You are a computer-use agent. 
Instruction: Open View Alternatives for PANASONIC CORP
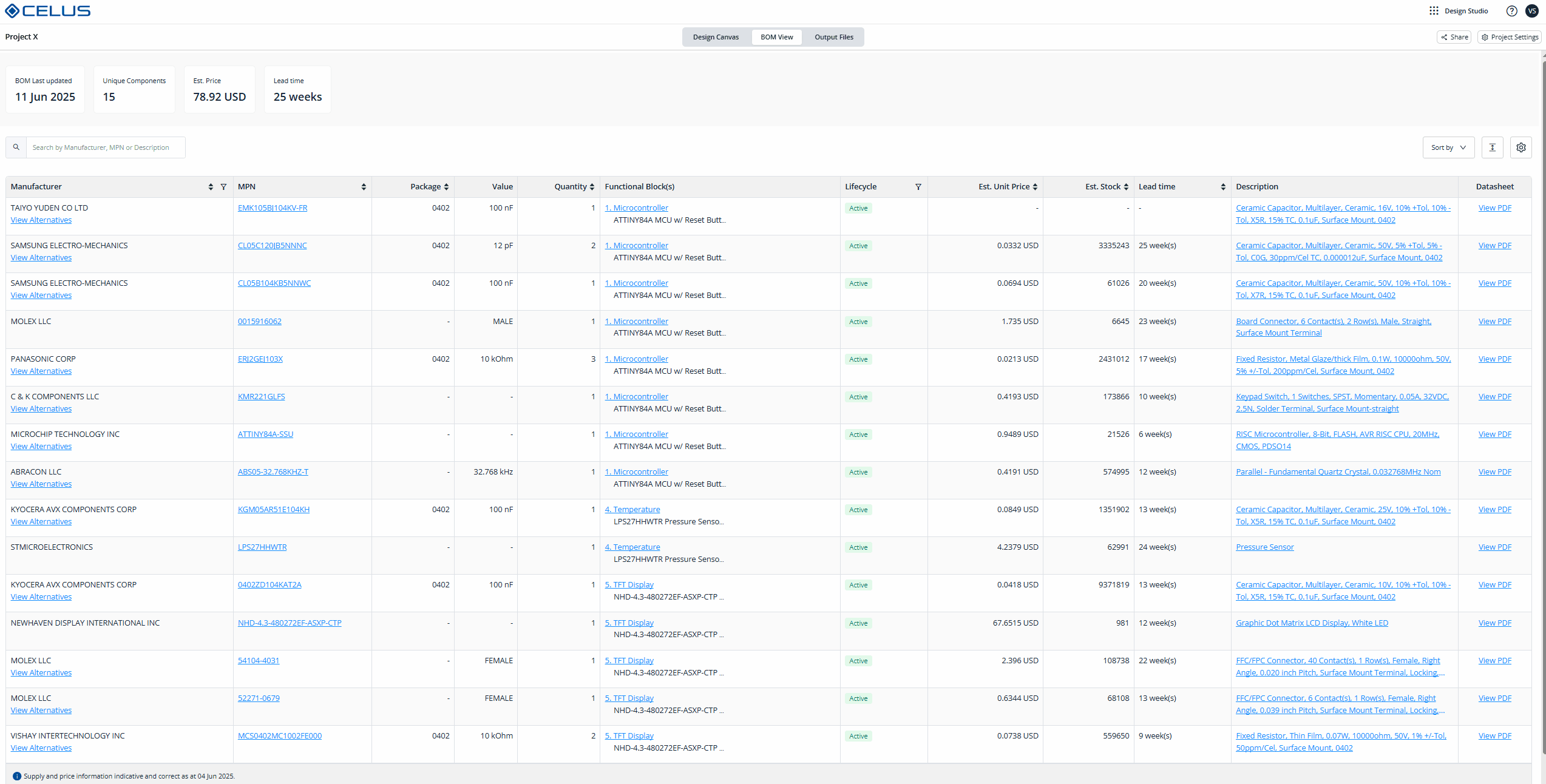click(41, 371)
